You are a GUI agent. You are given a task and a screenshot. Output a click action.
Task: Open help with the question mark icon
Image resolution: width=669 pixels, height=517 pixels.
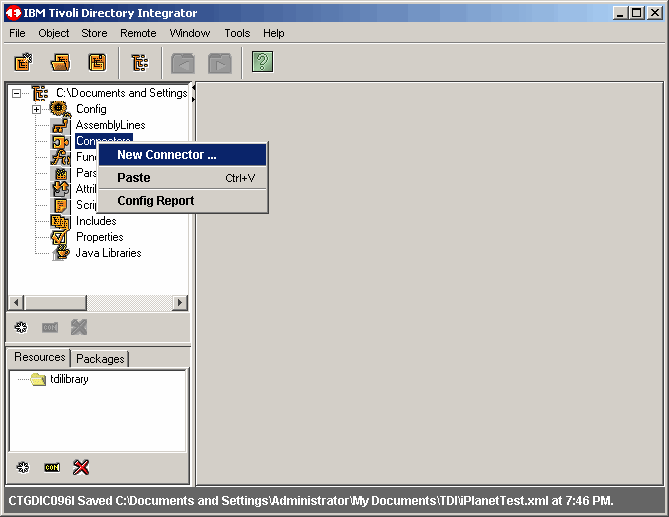[x=262, y=63]
